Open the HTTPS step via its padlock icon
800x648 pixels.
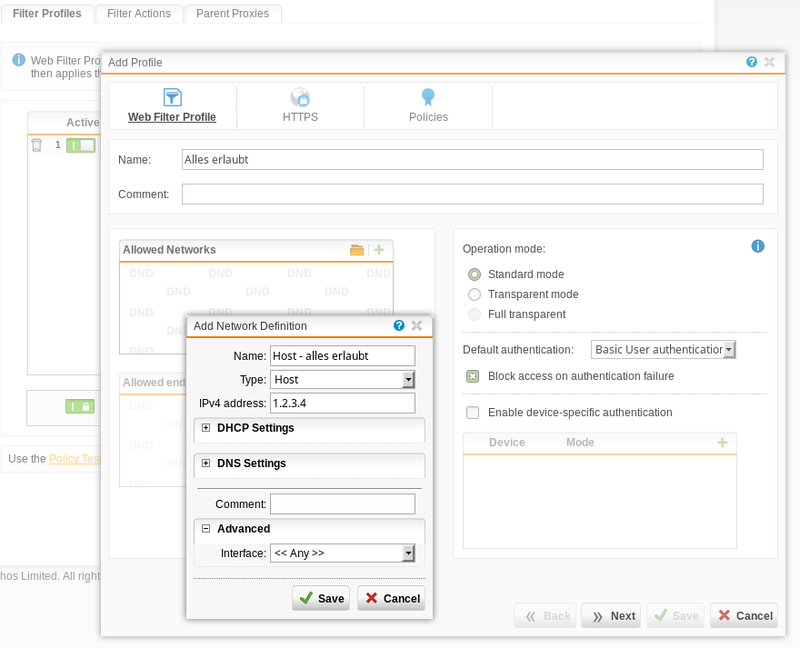300,99
